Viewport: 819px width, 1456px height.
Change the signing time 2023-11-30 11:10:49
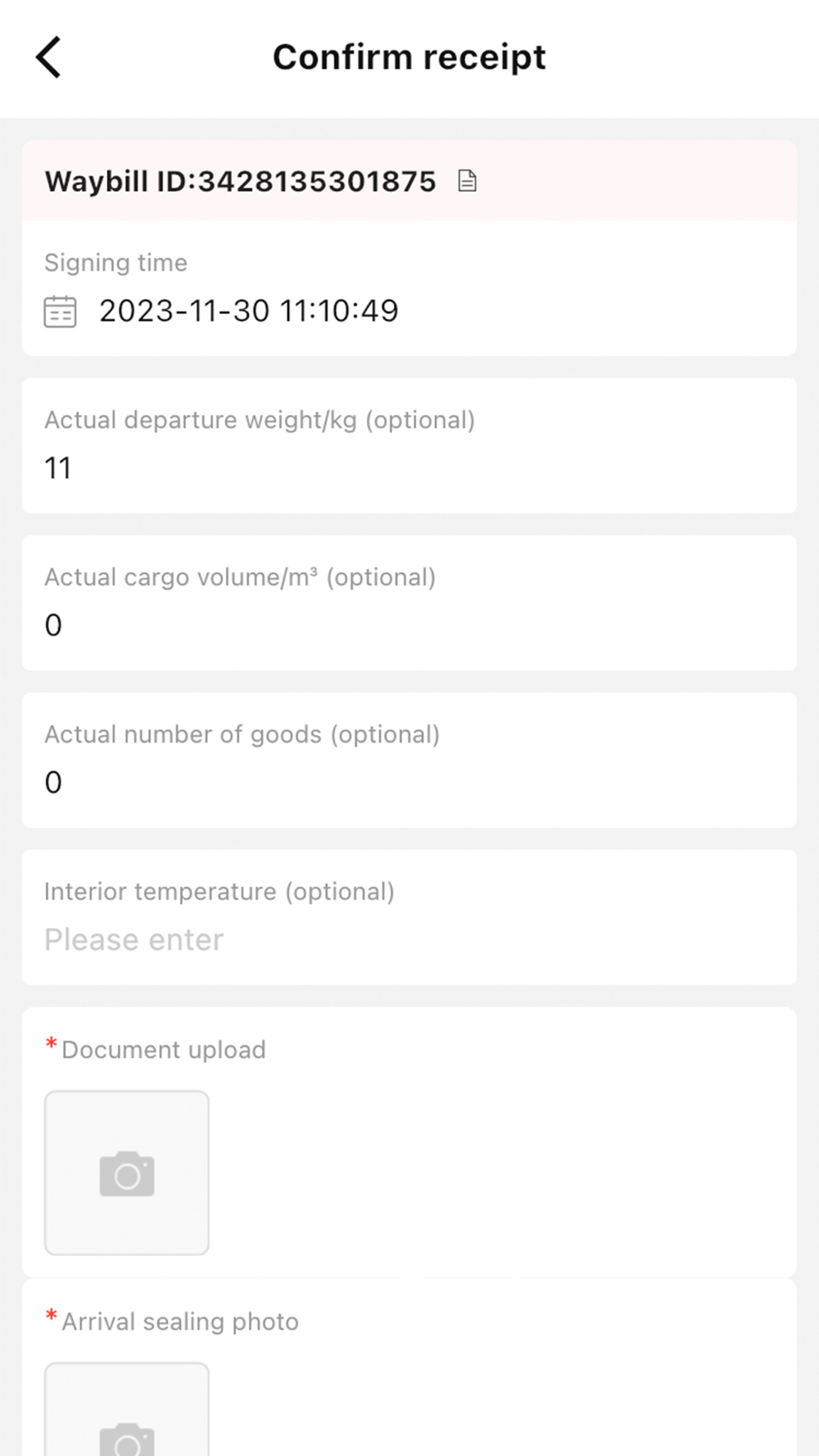coord(249,311)
